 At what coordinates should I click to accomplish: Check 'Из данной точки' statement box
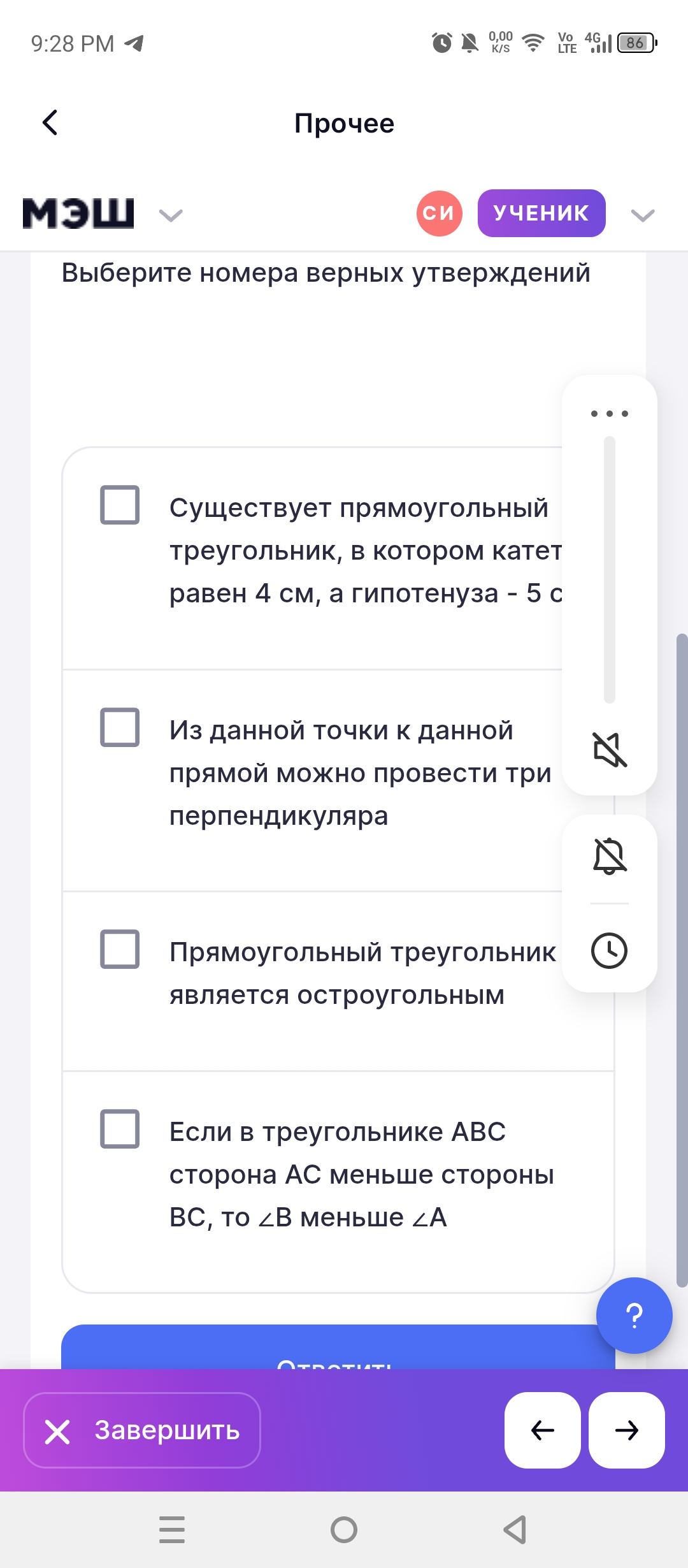[120, 727]
